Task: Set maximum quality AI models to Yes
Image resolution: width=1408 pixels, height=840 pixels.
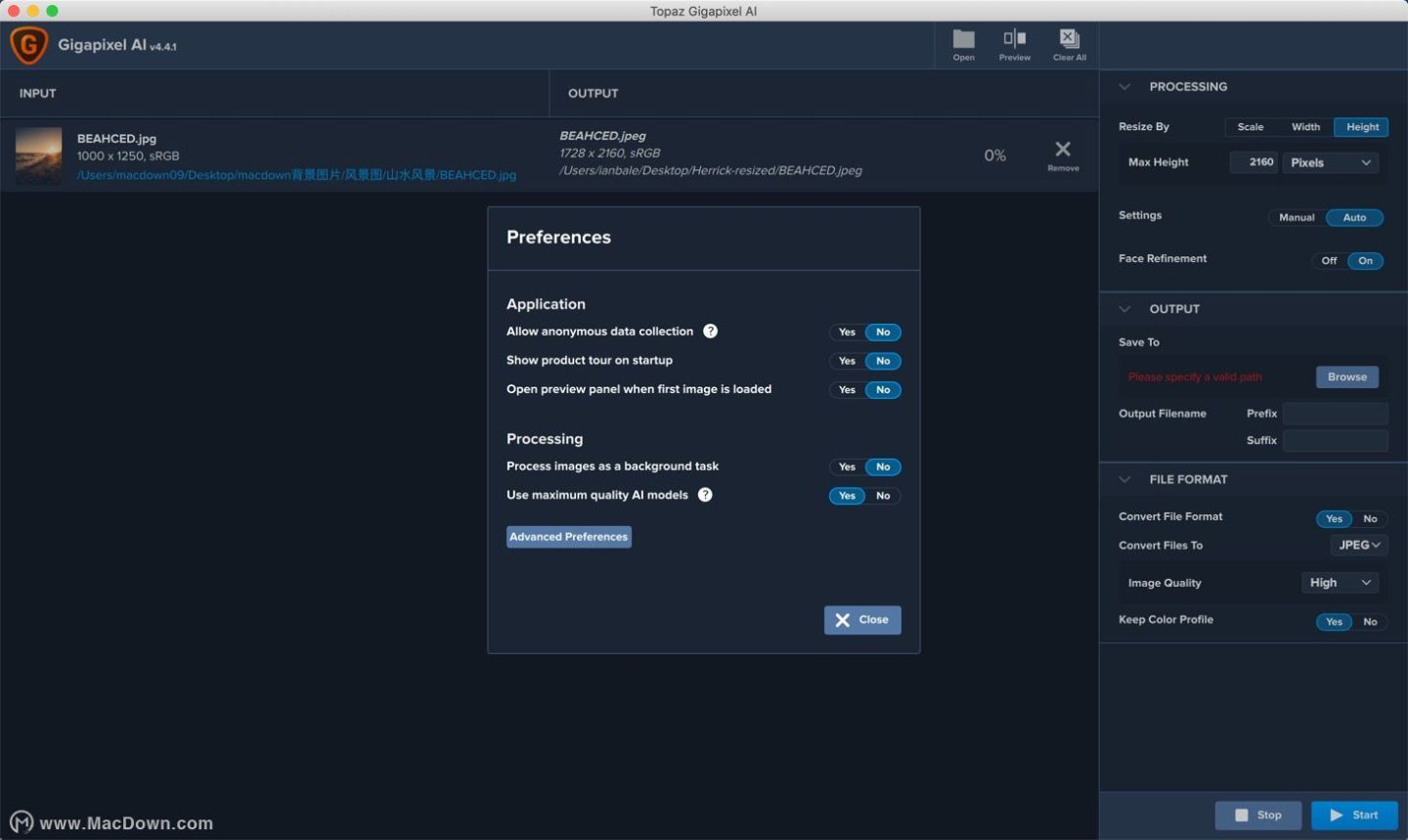Action: click(847, 496)
